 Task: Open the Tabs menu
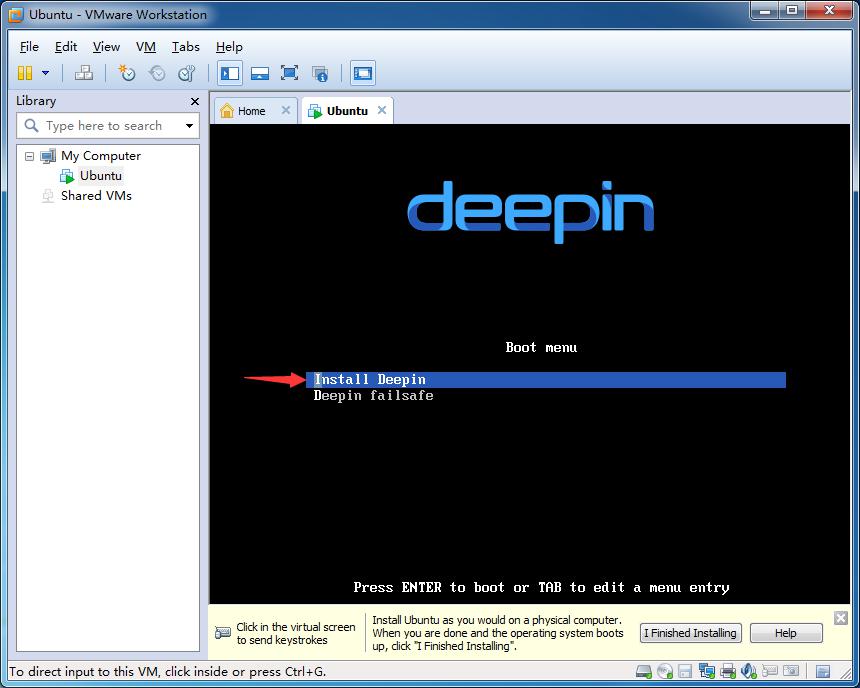tap(185, 47)
